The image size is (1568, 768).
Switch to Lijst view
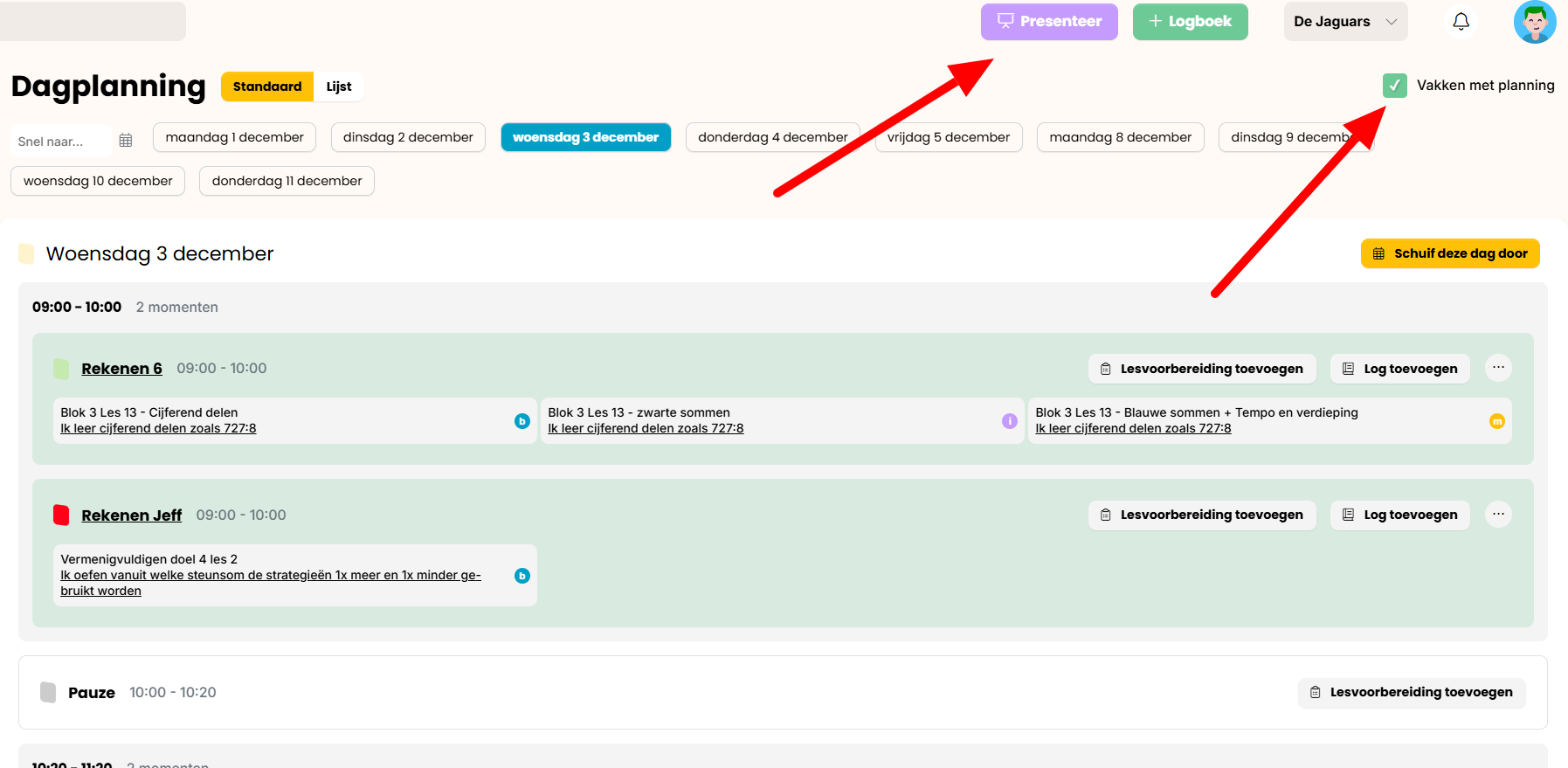(x=339, y=86)
